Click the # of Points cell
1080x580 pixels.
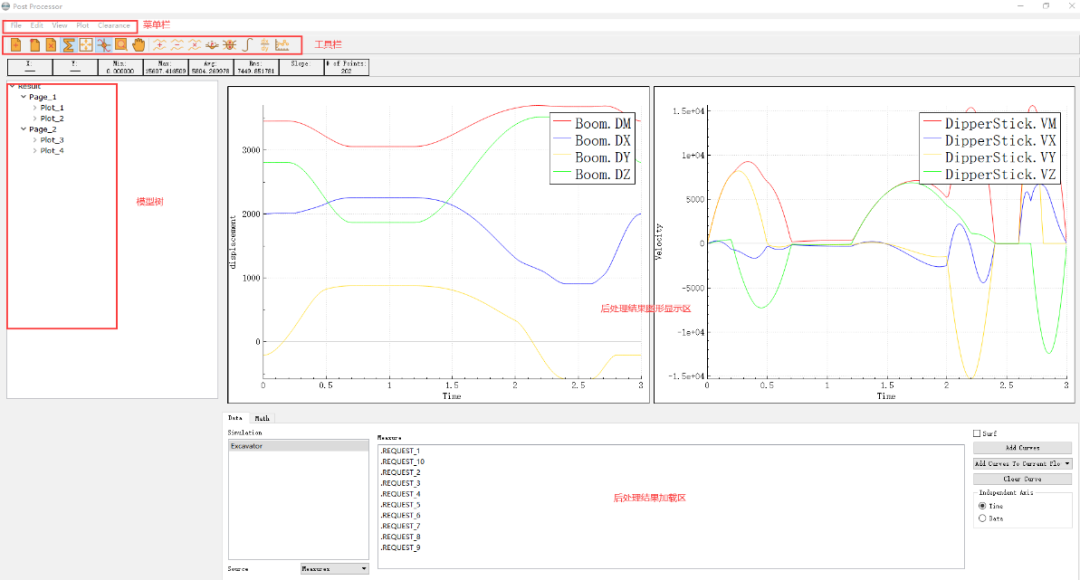pos(346,67)
